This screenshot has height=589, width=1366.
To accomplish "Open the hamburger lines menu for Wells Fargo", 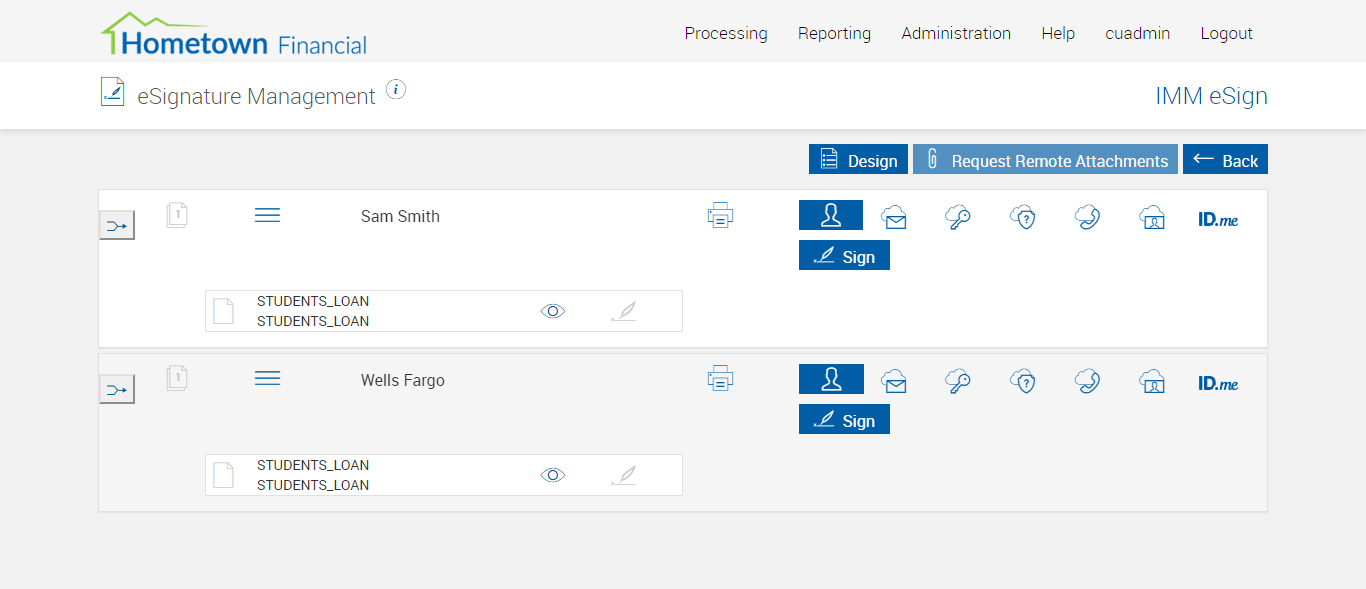I will pyautogui.click(x=267, y=378).
